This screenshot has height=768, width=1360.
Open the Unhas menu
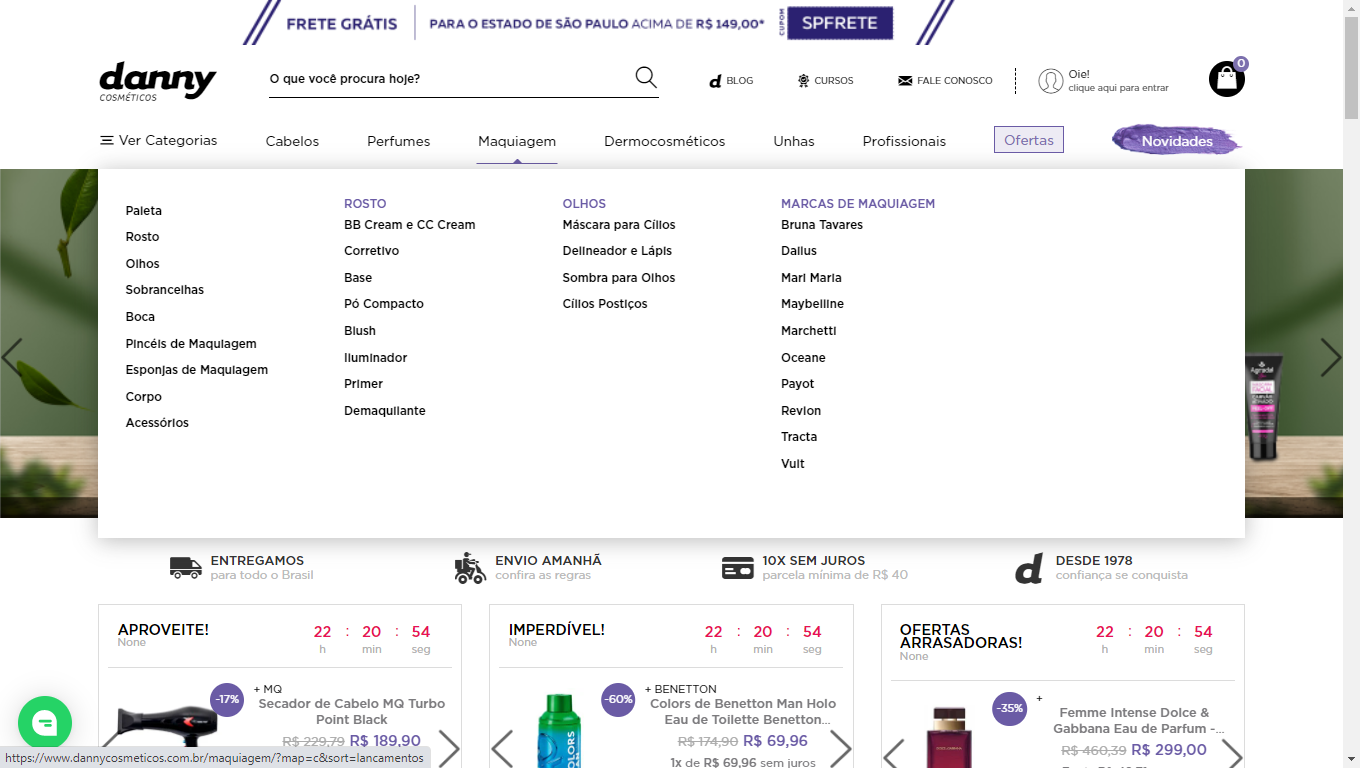[x=794, y=141]
